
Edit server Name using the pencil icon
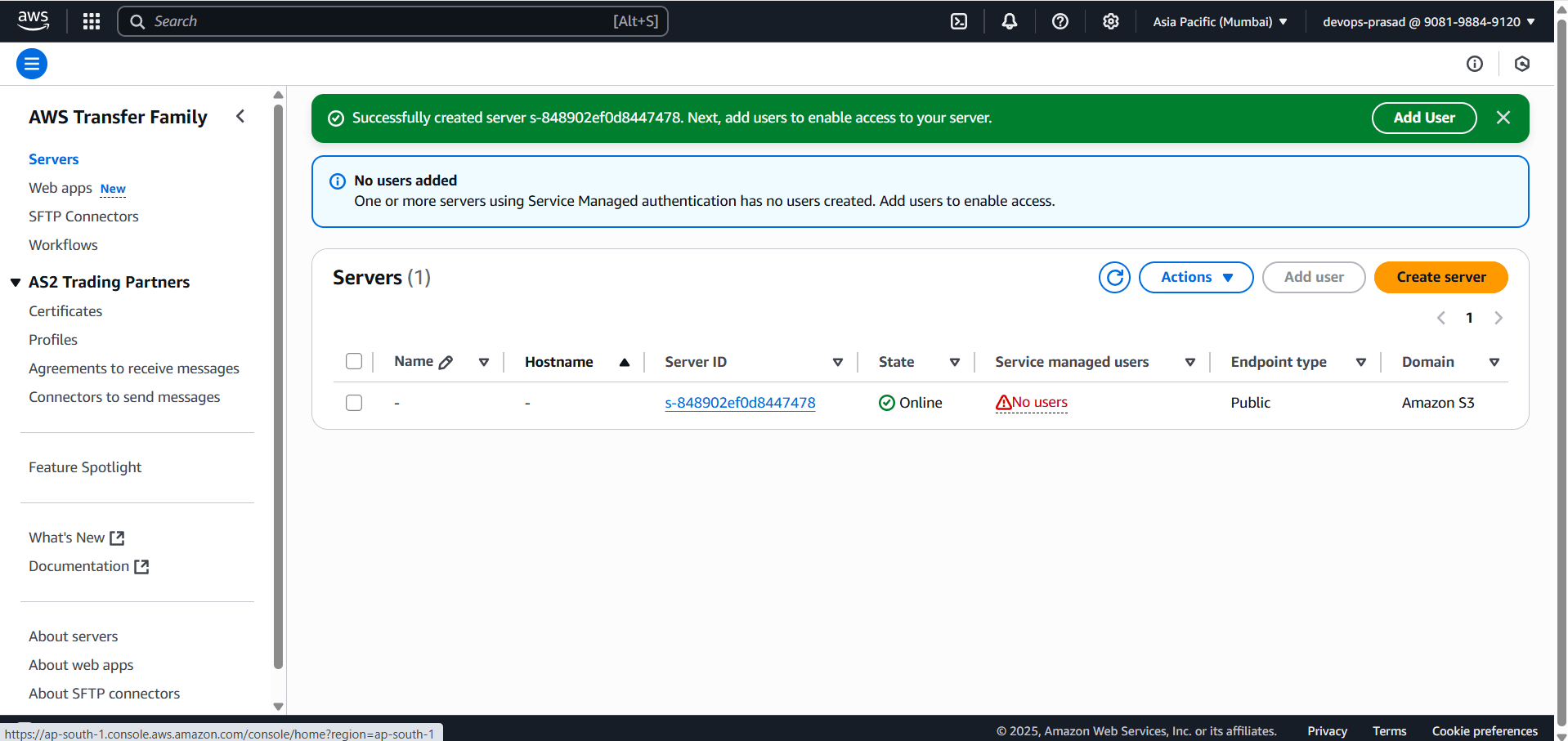(x=446, y=361)
